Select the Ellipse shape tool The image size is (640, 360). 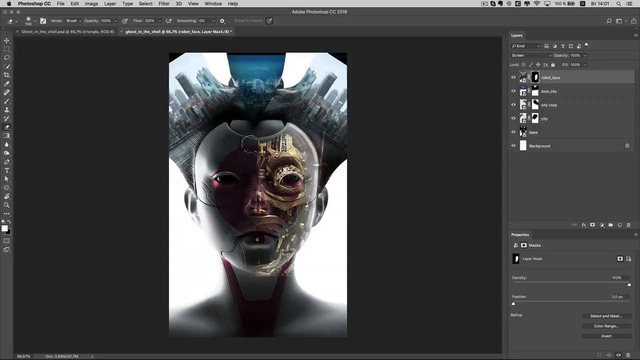(7, 188)
